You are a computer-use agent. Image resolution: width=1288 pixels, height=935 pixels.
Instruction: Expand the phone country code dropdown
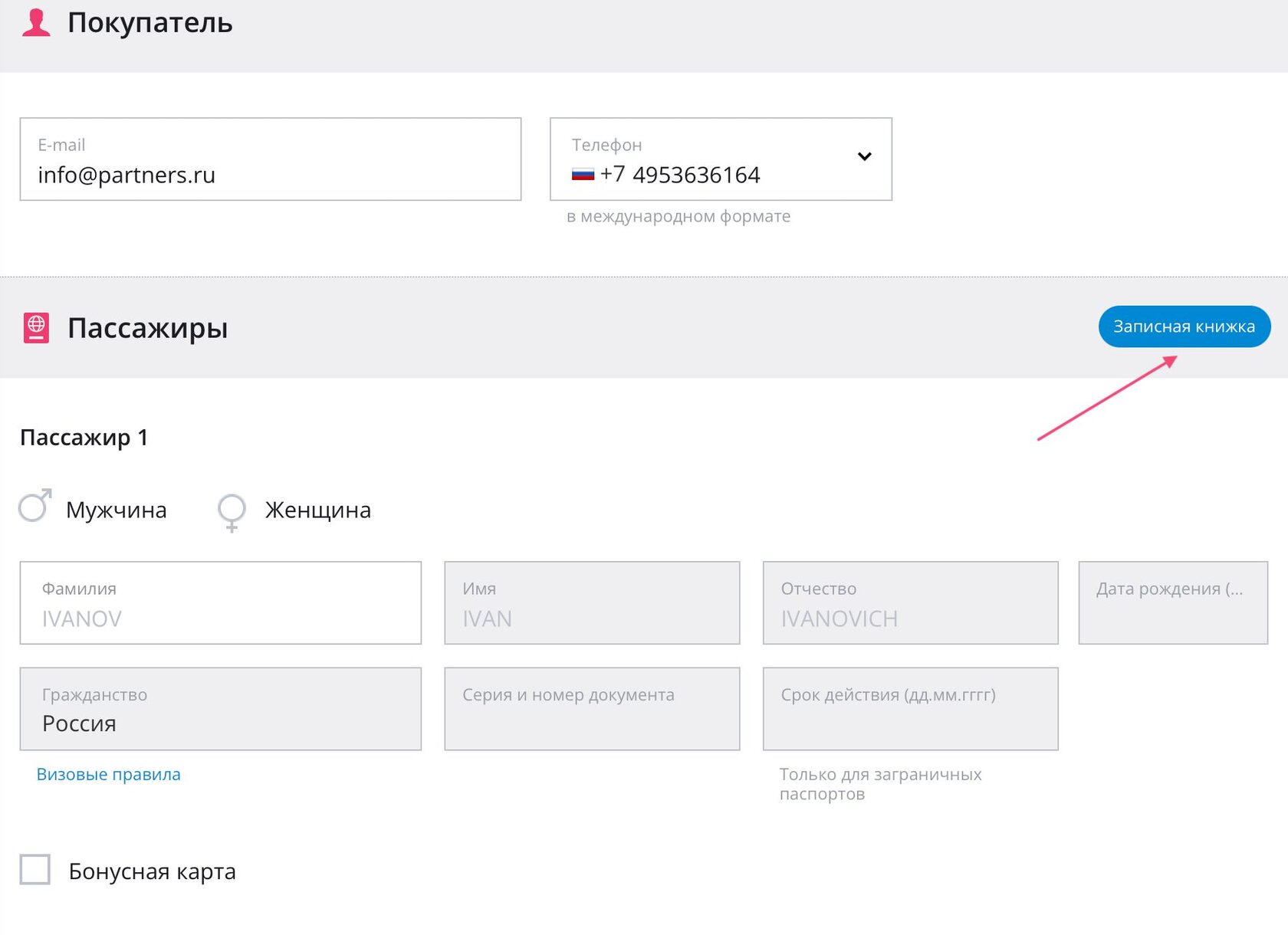[864, 157]
